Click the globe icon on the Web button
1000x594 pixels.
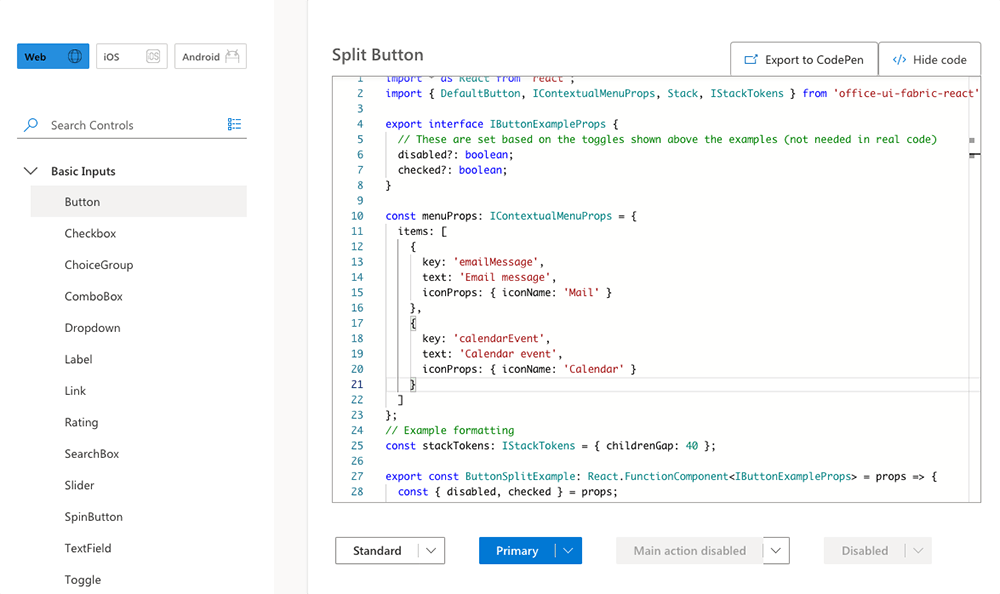(75, 57)
